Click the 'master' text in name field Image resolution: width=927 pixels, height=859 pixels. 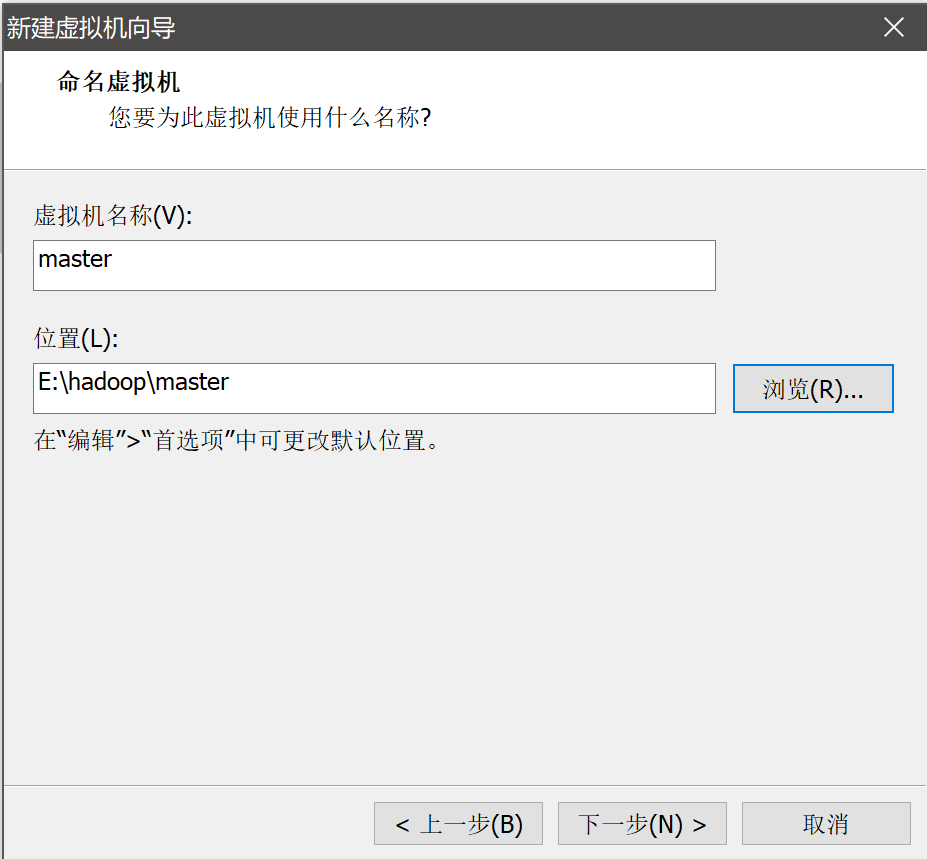pos(75,260)
